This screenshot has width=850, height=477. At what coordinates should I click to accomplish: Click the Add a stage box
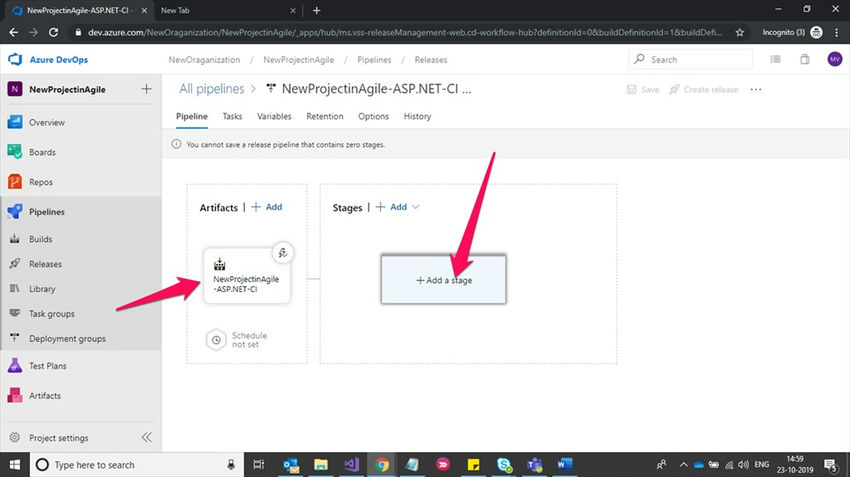[x=443, y=280]
